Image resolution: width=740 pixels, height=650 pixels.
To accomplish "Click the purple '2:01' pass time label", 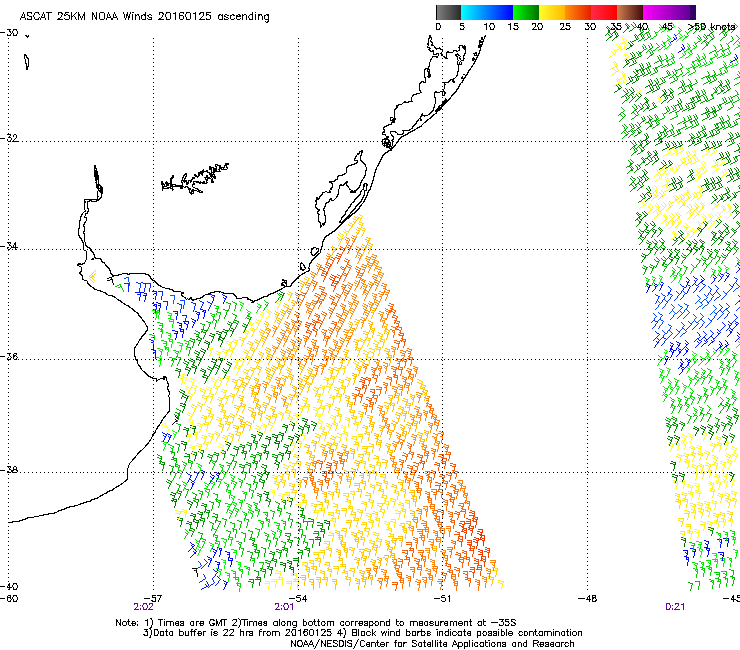I will tap(285, 607).
